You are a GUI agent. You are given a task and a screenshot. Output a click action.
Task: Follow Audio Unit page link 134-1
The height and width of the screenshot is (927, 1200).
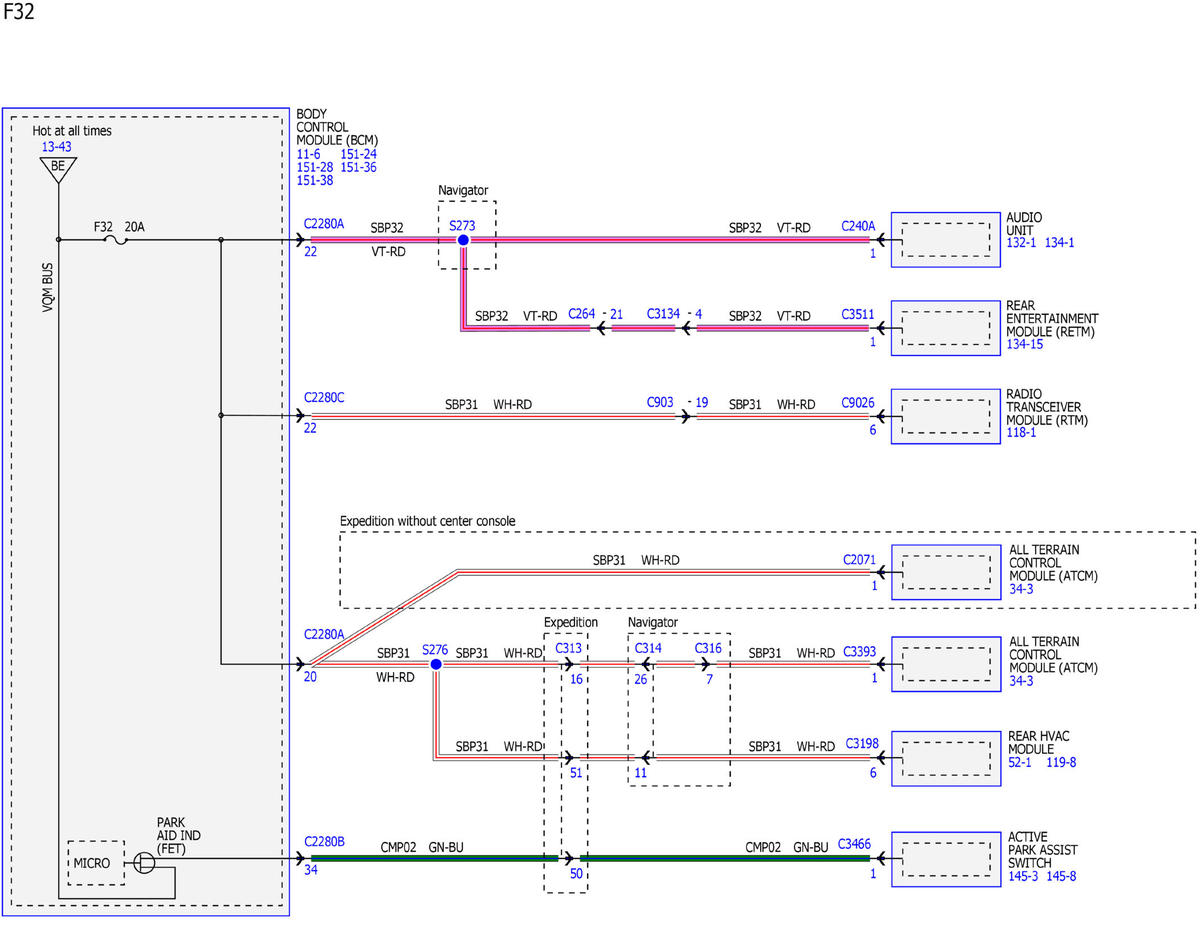[1060, 243]
